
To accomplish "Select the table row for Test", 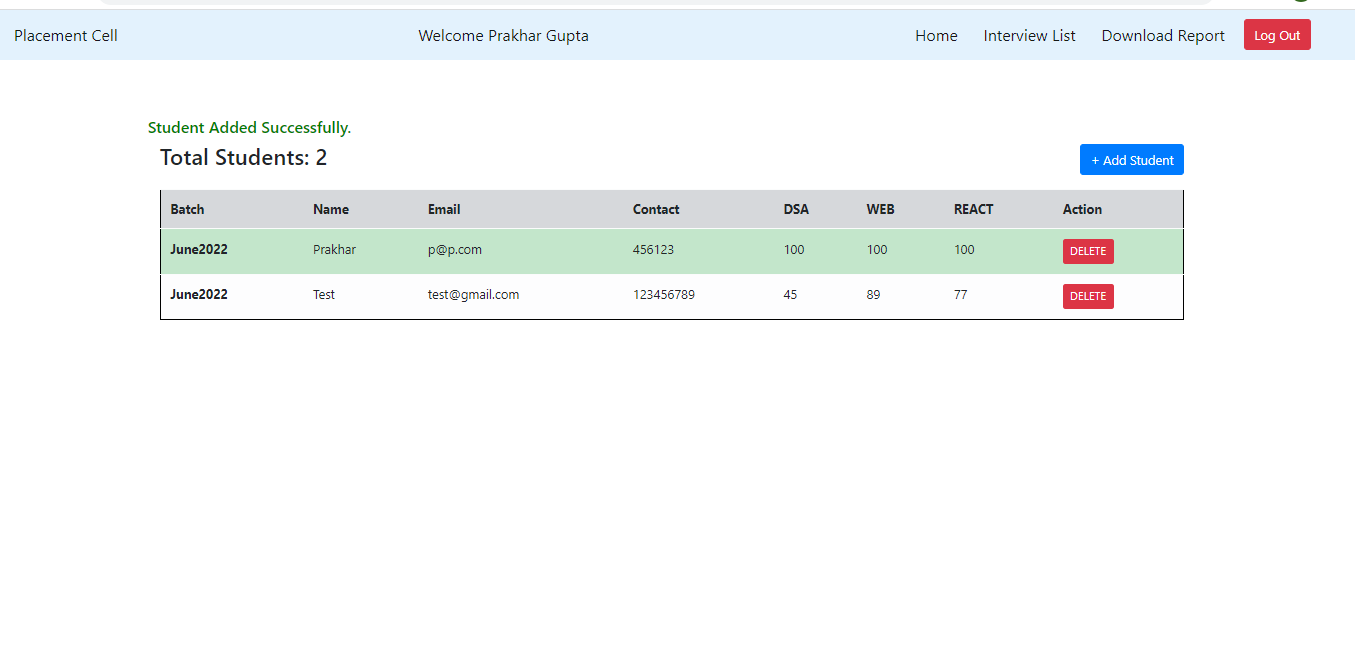I will [x=600, y=295].
